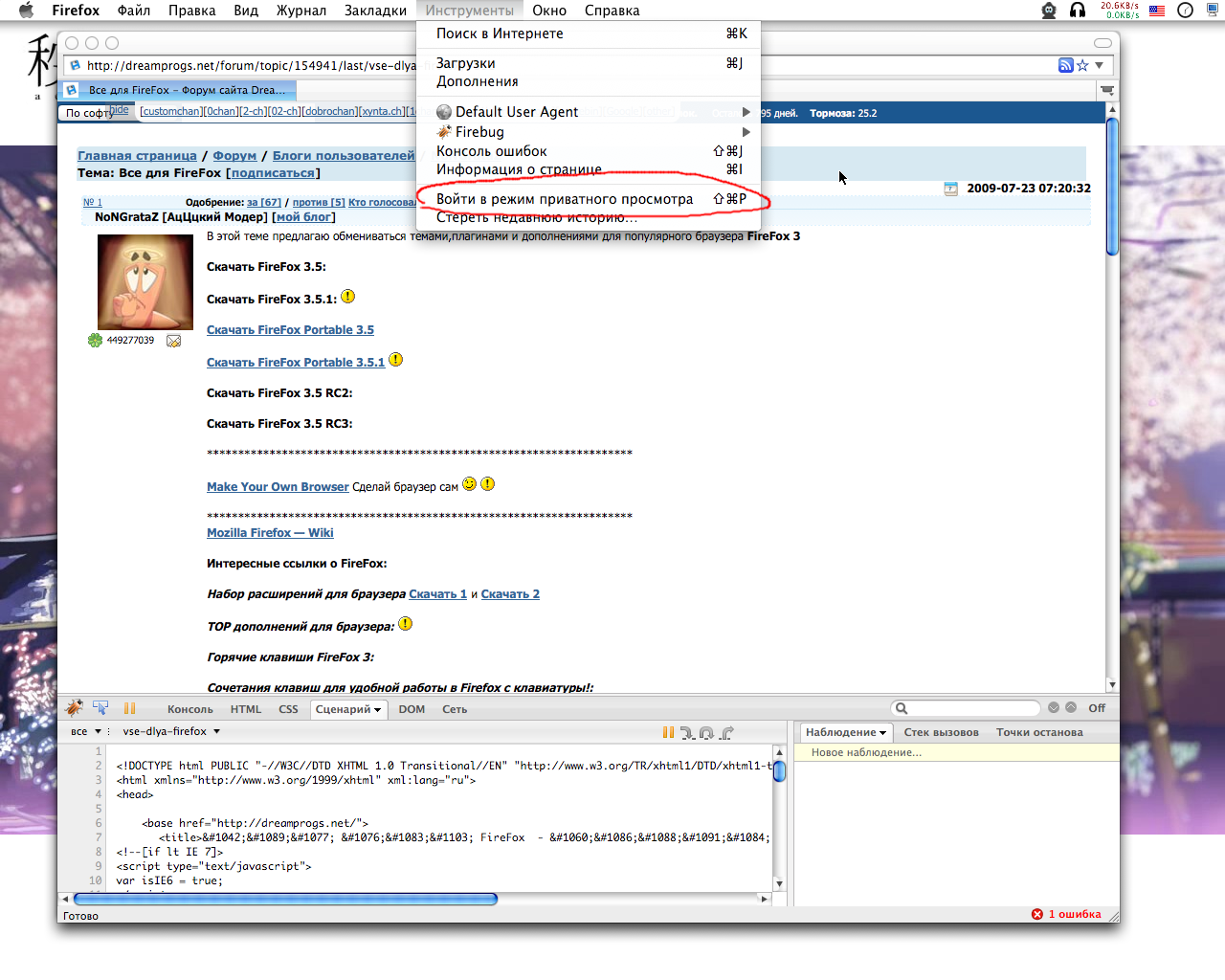Viewport: 1225px width, 980px height.
Task: Click the warning icon after Portable 3.5.1 link
Action: [x=395, y=360]
